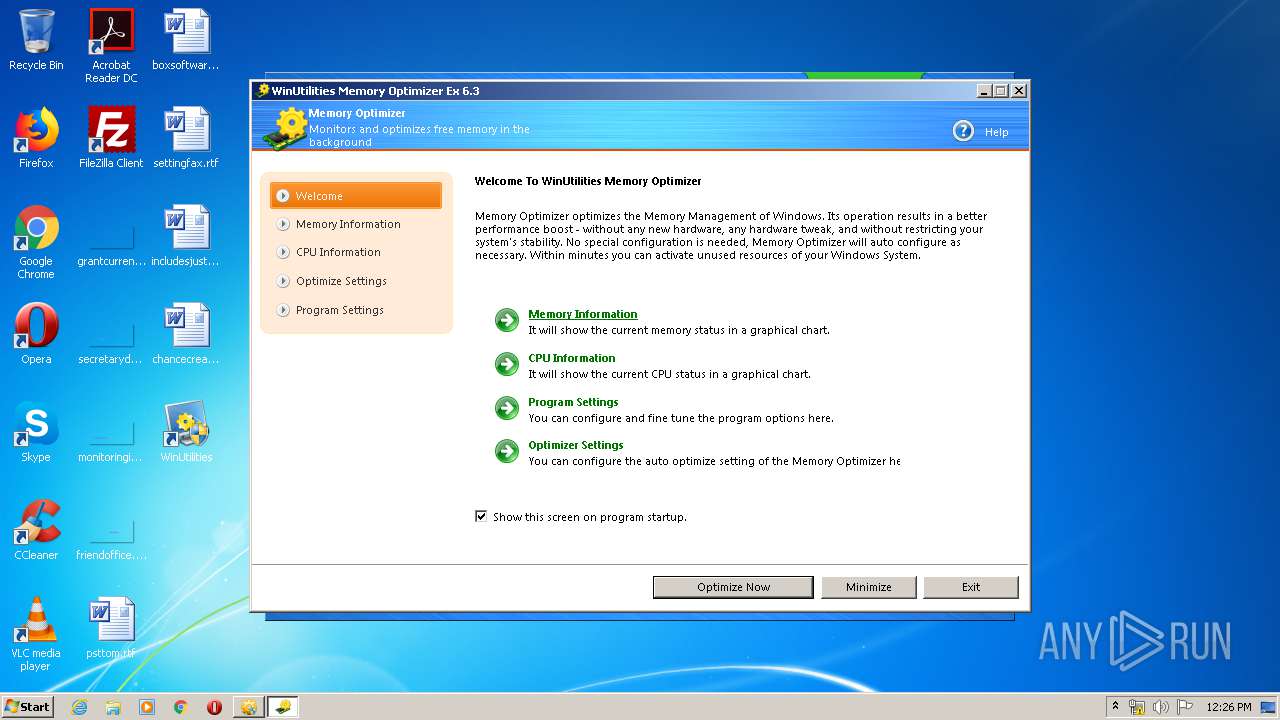
Task: Click the Exit button
Action: click(971, 587)
